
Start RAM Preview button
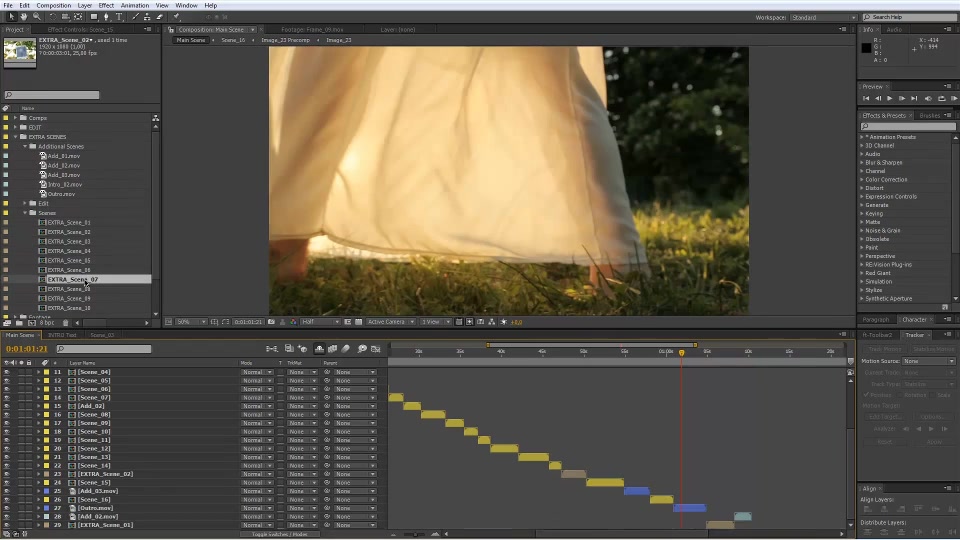[x=954, y=99]
